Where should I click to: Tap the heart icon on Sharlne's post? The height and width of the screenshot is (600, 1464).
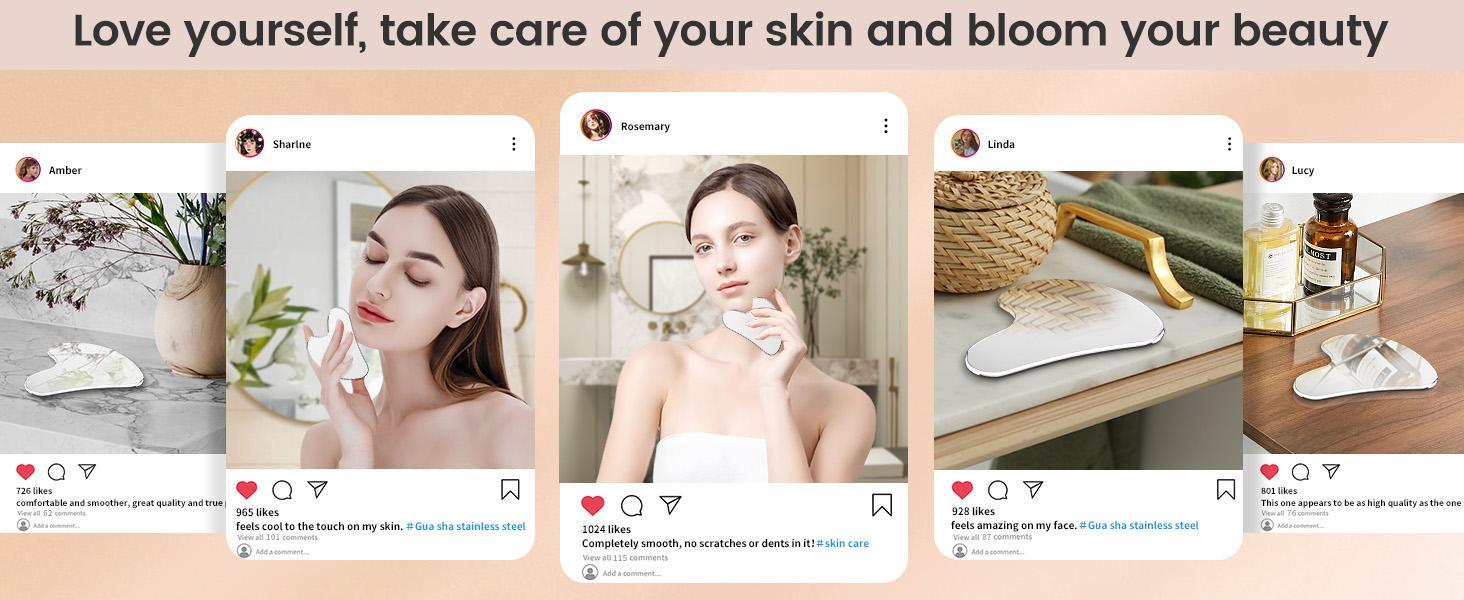247,489
